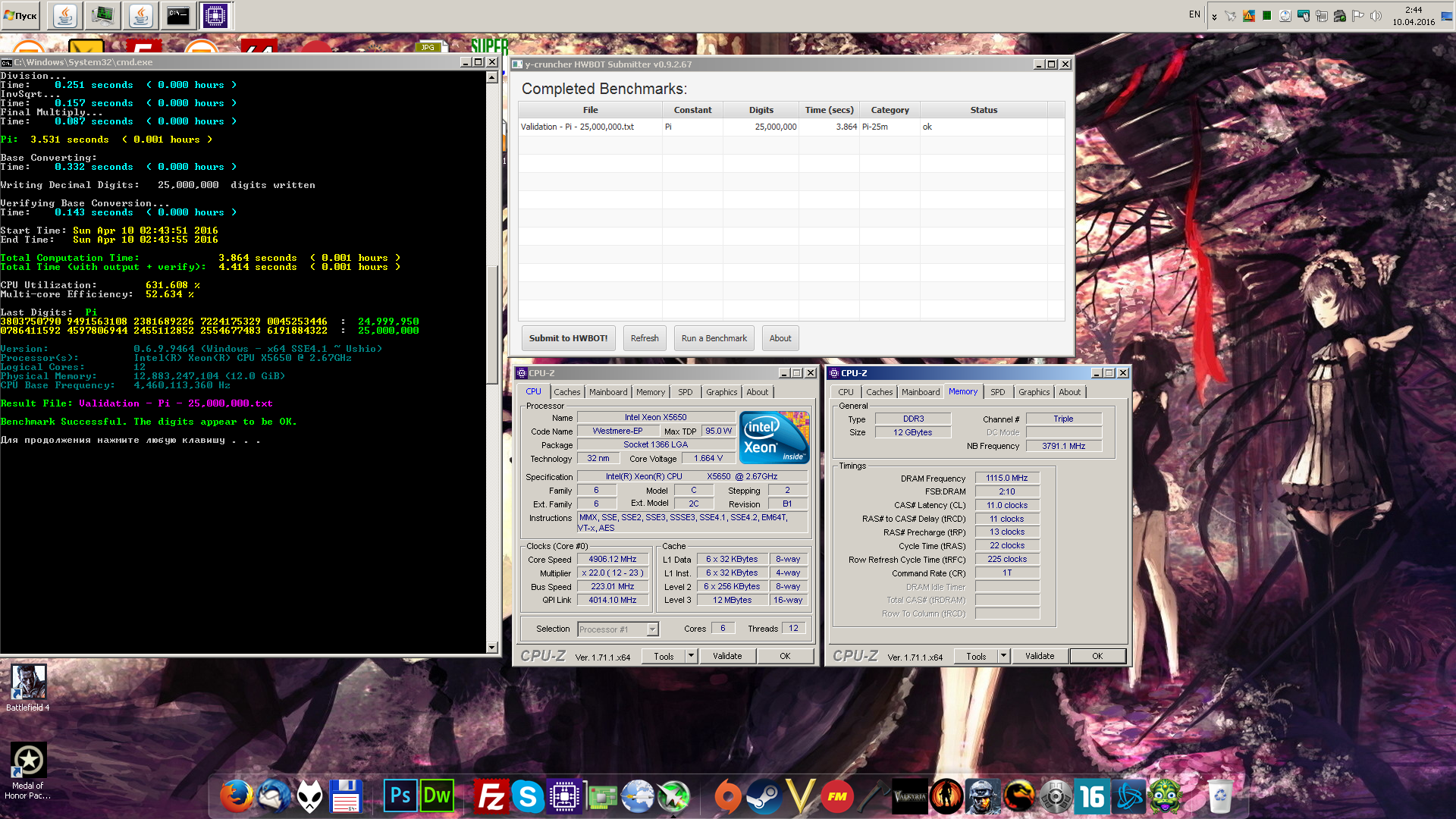Launch Origin from the dock
The height and width of the screenshot is (819, 1456).
pyautogui.click(x=727, y=796)
